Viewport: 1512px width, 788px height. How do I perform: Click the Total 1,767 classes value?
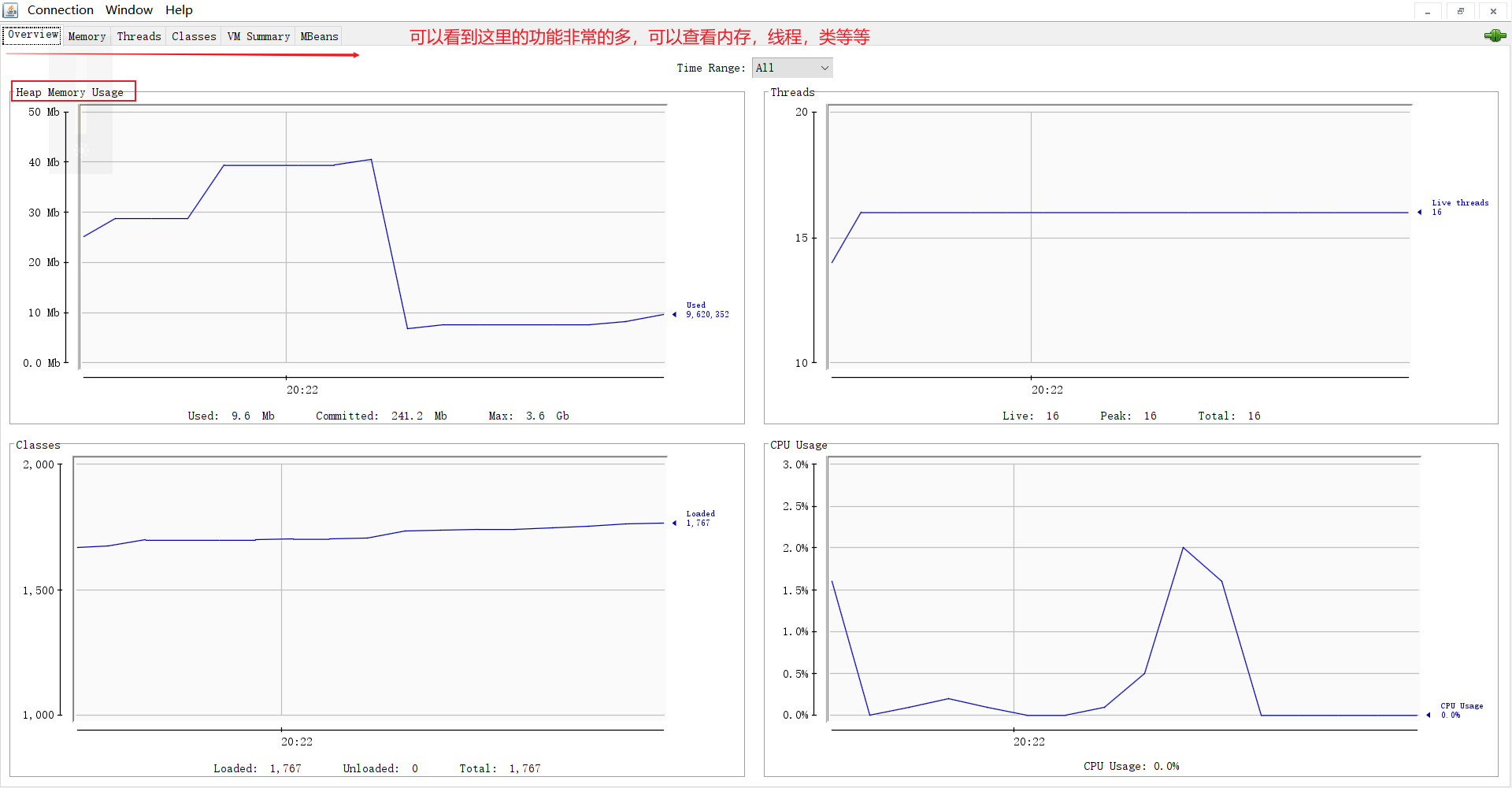pyautogui.click(x=500, y=768)
